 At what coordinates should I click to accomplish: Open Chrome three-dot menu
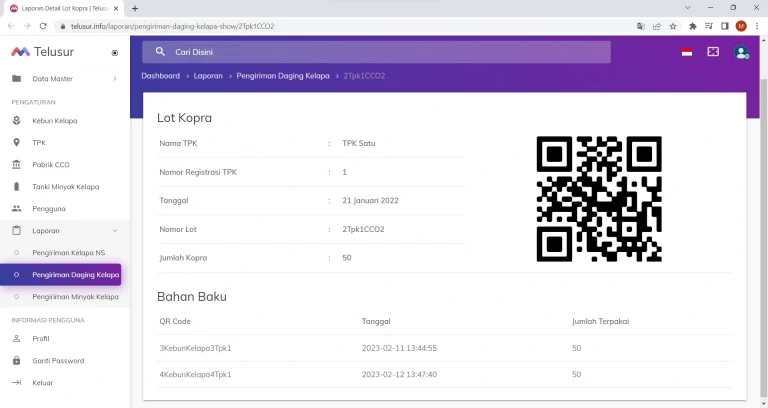[757, 26]
